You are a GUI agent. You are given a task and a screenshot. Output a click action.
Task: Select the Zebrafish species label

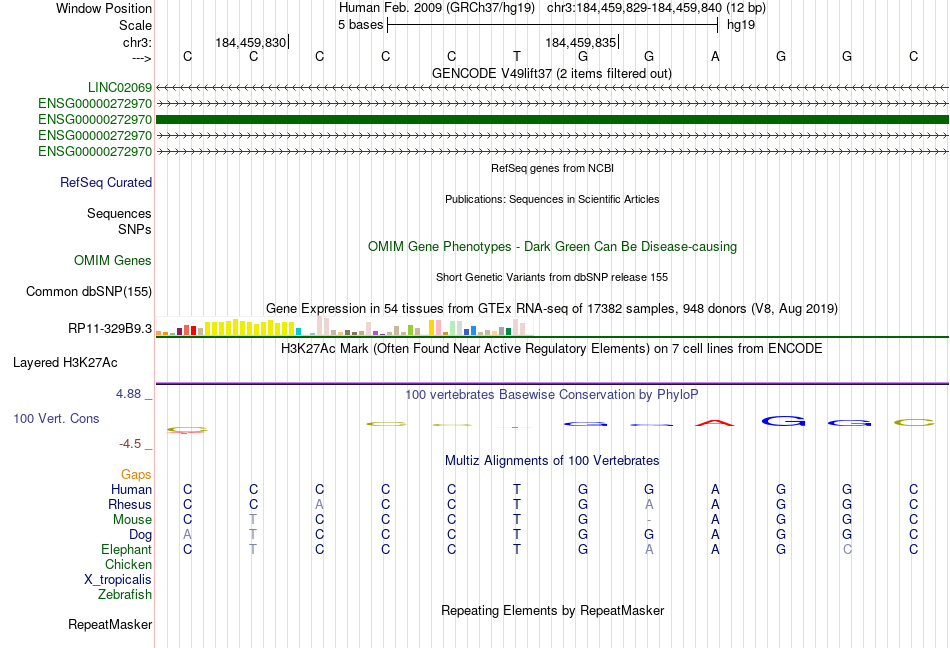click(125, 595)
